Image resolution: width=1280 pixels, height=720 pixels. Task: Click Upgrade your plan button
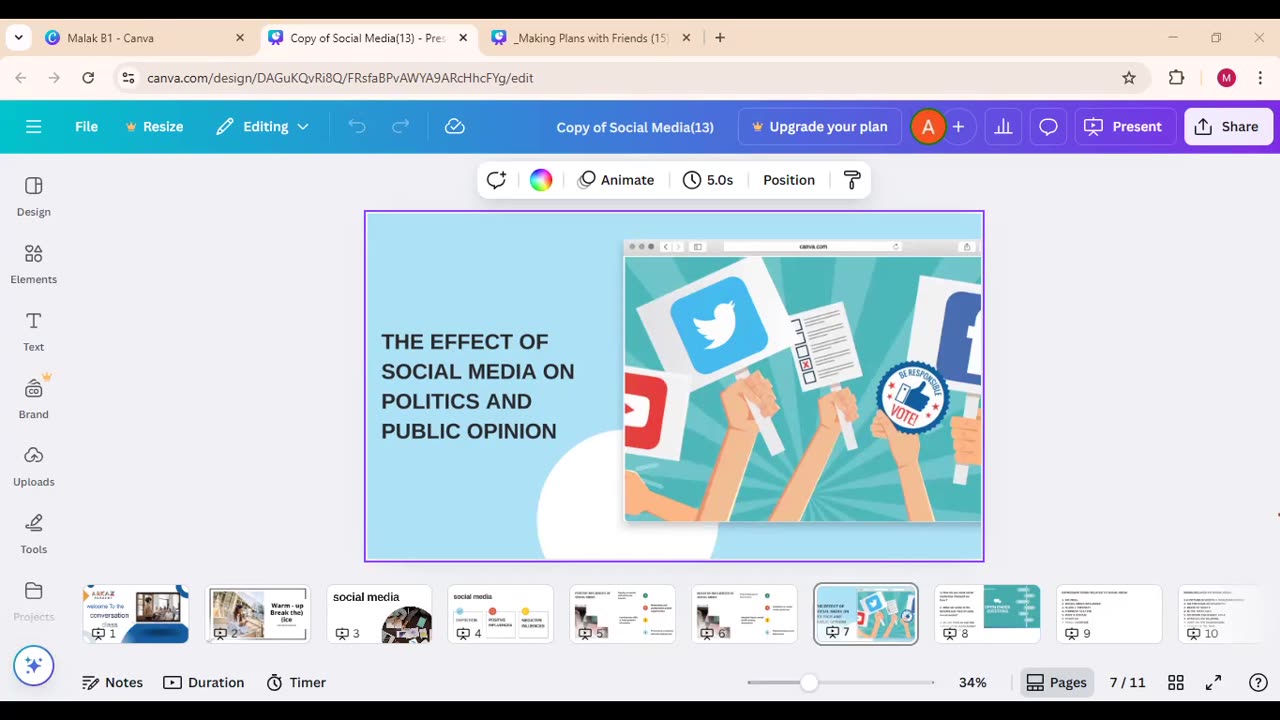(x=819, y=127)
